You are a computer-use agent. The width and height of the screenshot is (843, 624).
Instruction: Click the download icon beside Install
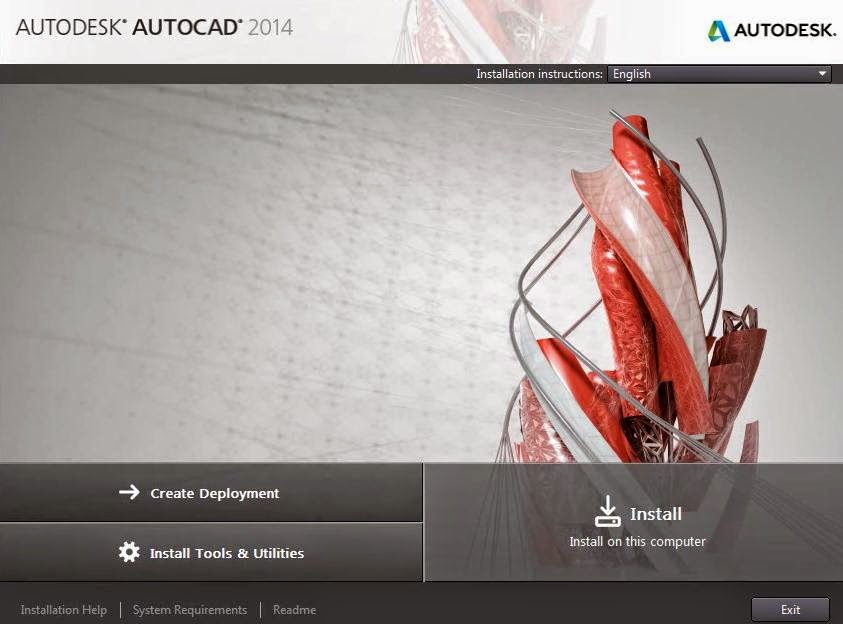click(608, 511)
